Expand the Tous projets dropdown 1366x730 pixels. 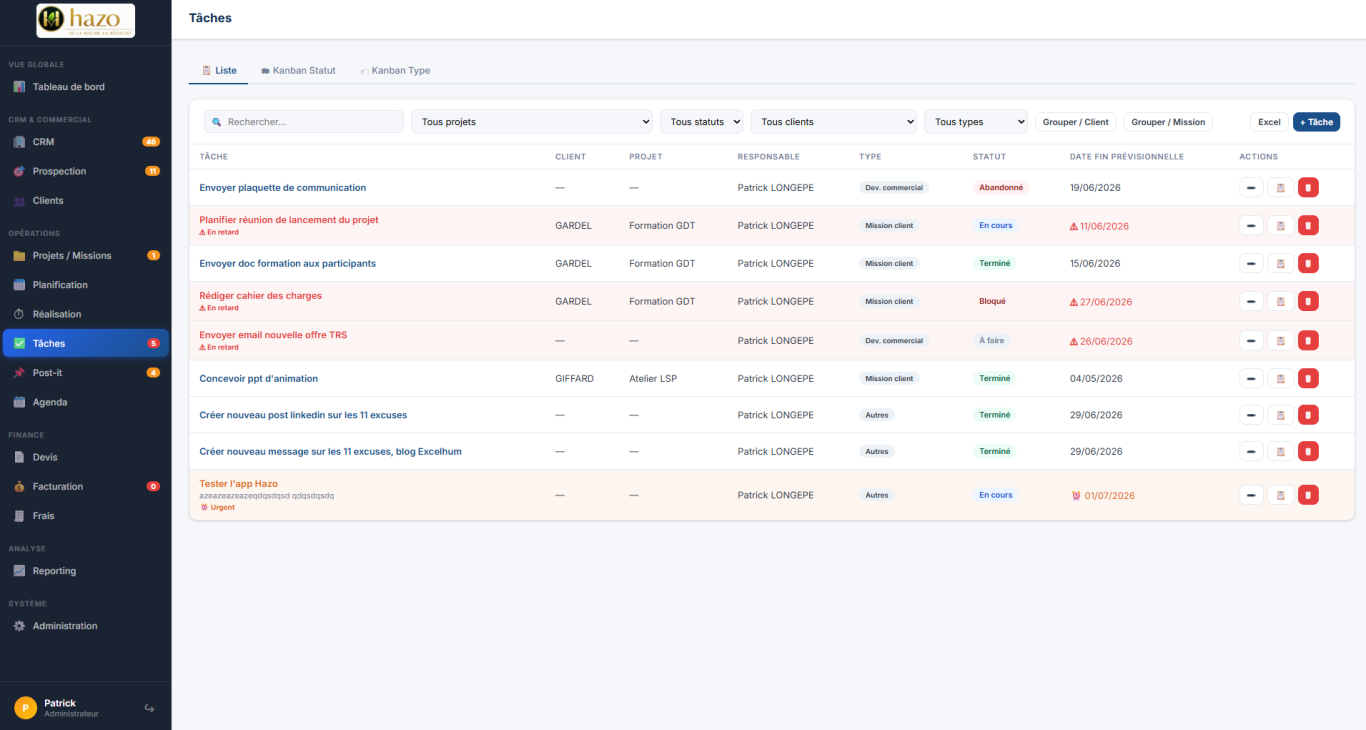pos(532,122)
